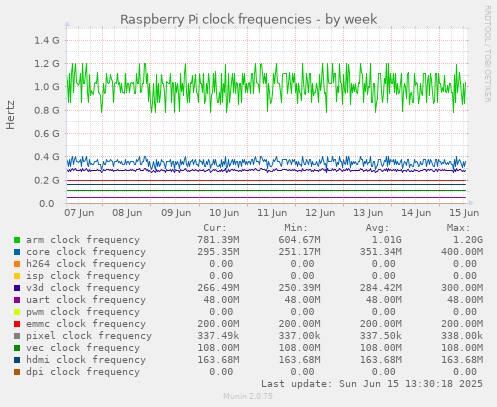Viewport: 497px width, 407px height.
Task: Click the 'Min:' column header
Action: (x=296, y=228)
